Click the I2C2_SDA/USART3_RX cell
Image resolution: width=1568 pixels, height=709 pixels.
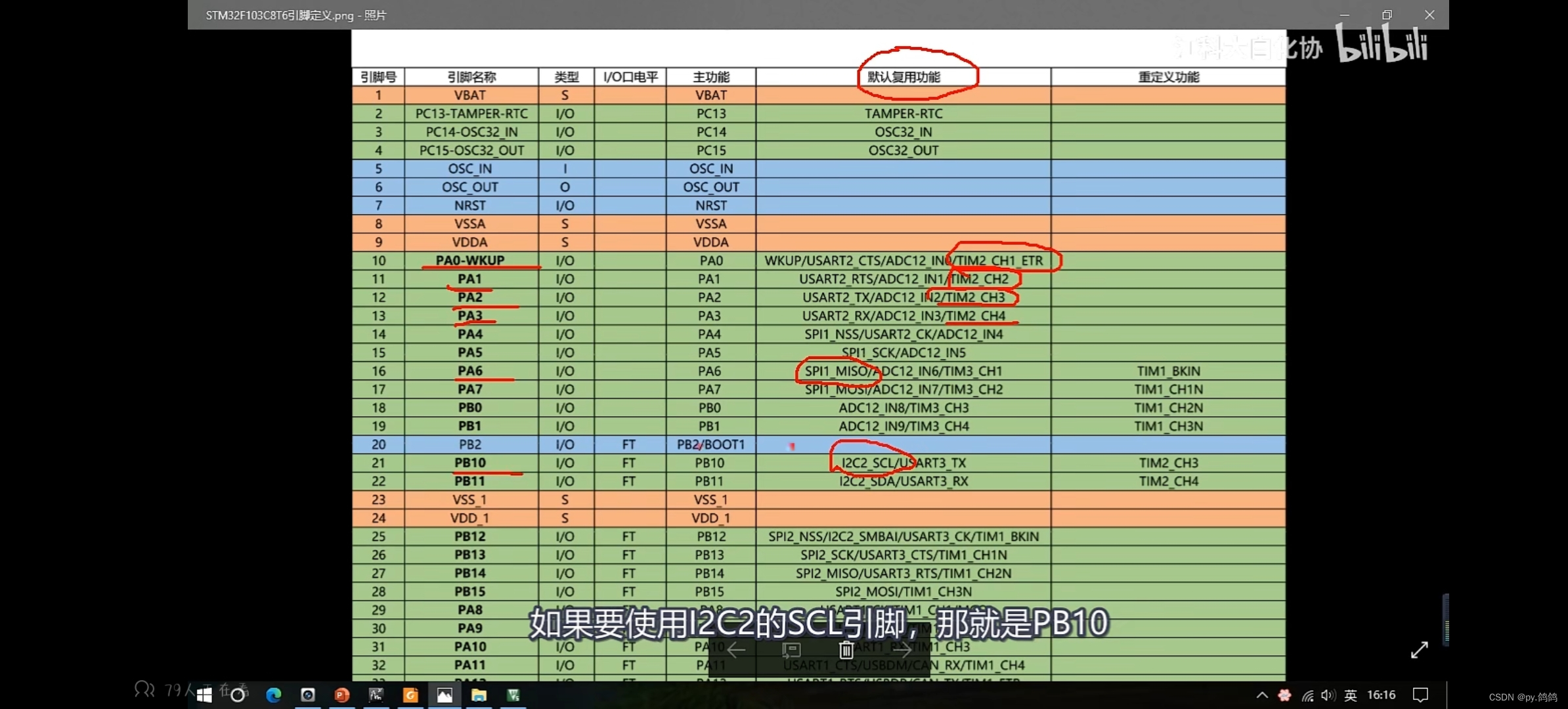904,481
